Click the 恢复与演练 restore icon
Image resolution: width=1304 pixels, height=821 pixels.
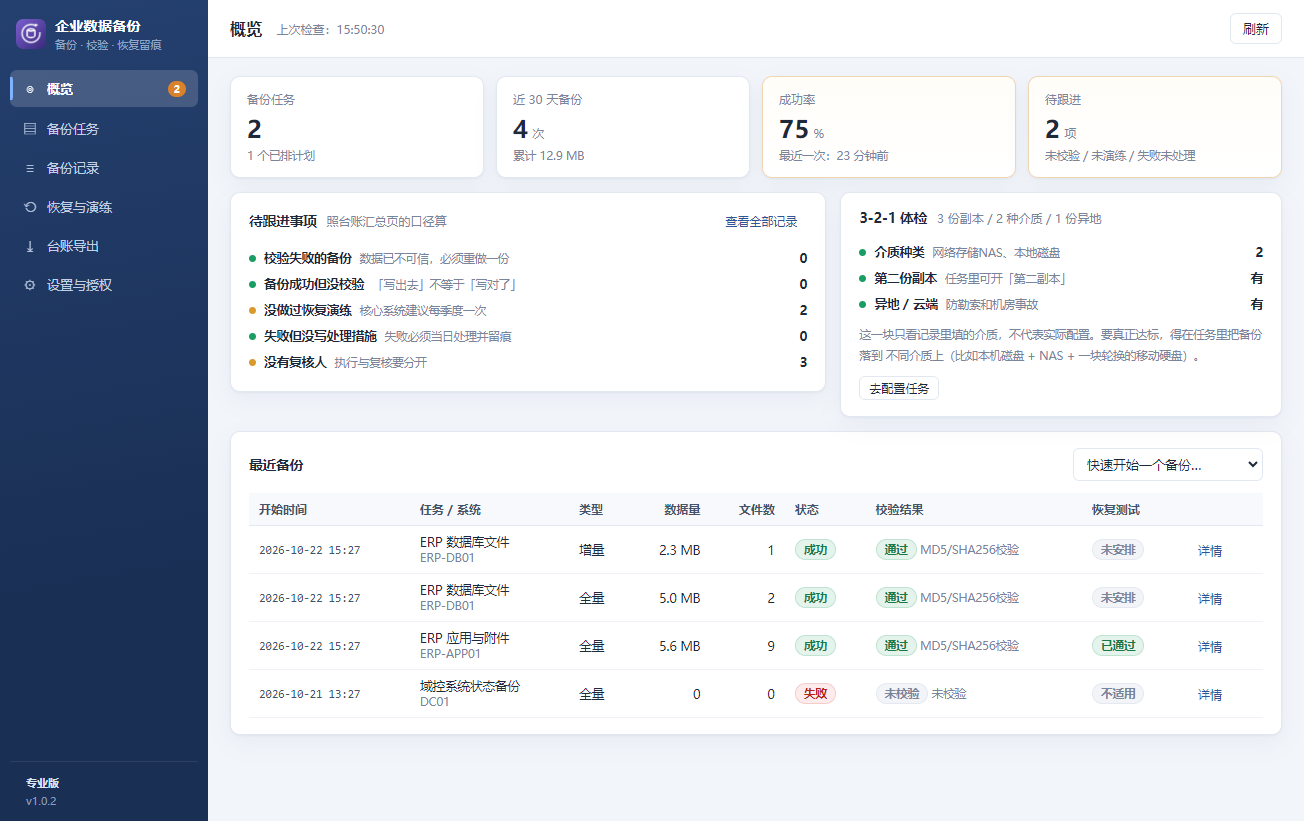click(x=30, y=207)
